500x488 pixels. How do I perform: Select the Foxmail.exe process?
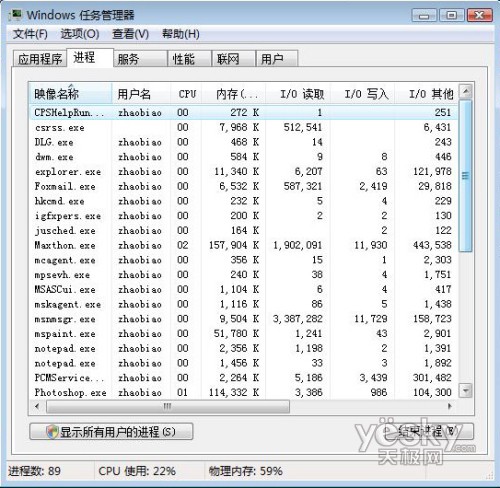(x=243, y=186)
